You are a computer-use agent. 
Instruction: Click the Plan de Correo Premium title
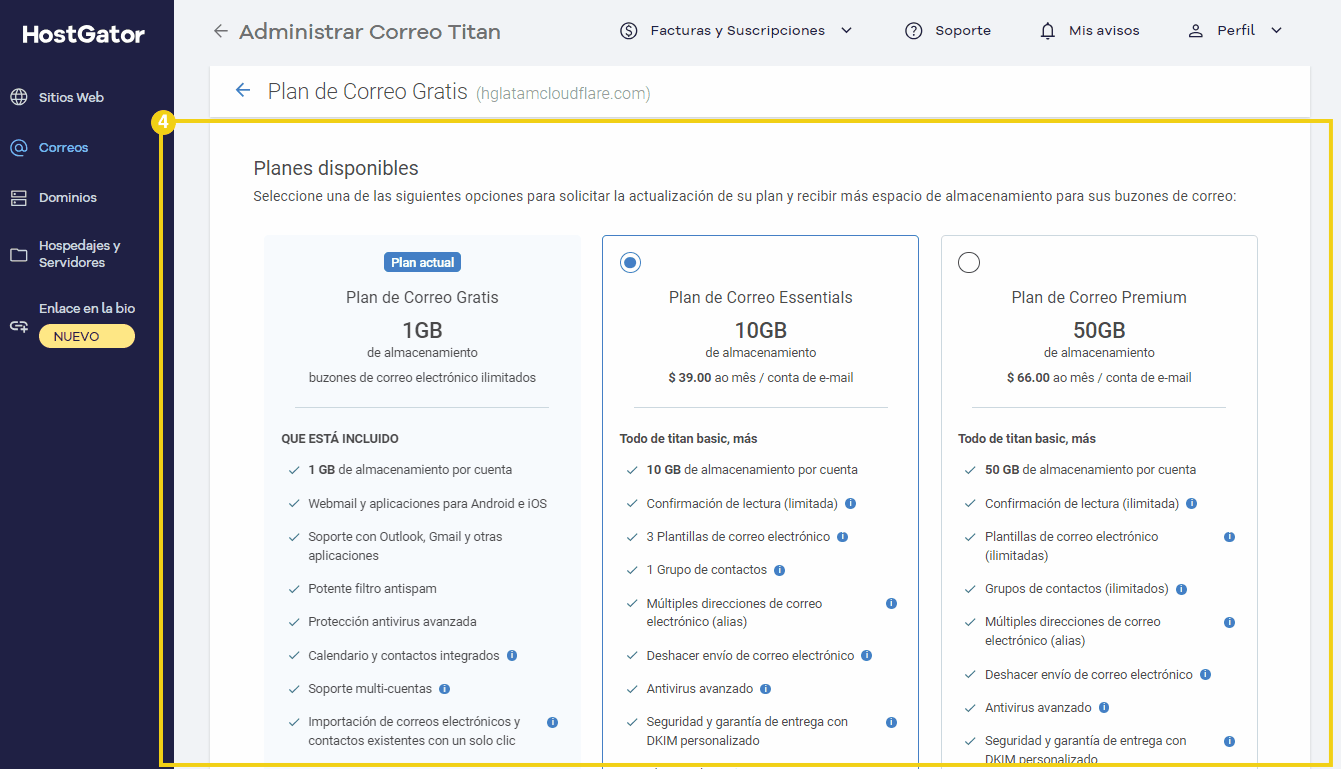click(1099, 297)
